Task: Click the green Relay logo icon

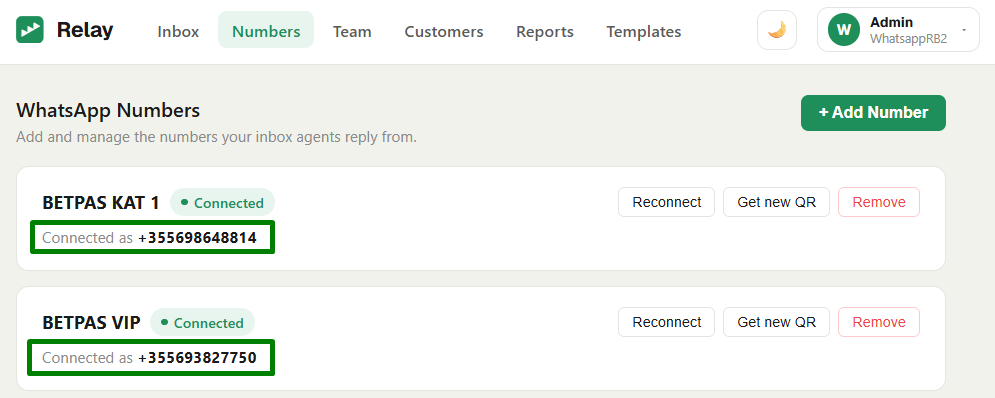Action: (x=30, y=30)
